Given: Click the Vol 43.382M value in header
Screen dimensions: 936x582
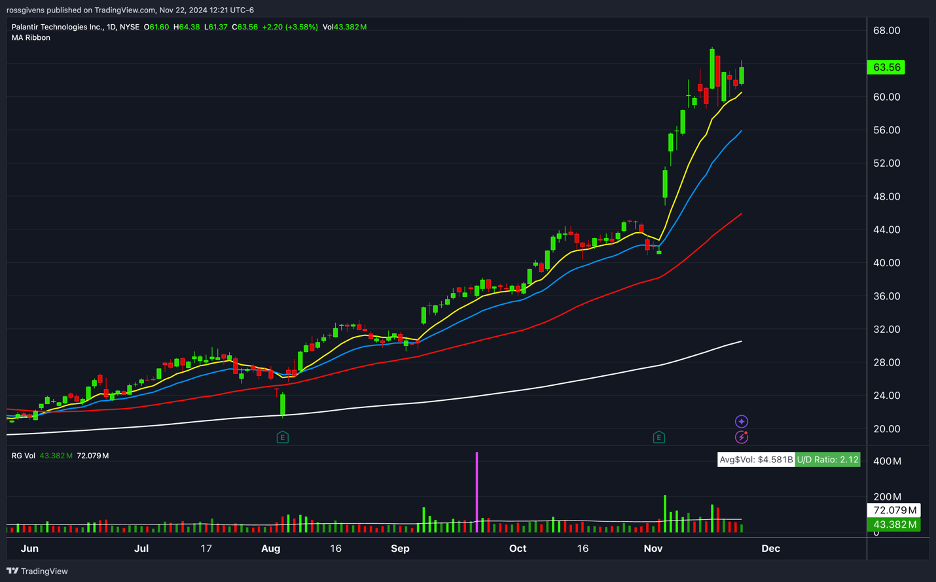Looking at the screenshot, I should point(344,27).
